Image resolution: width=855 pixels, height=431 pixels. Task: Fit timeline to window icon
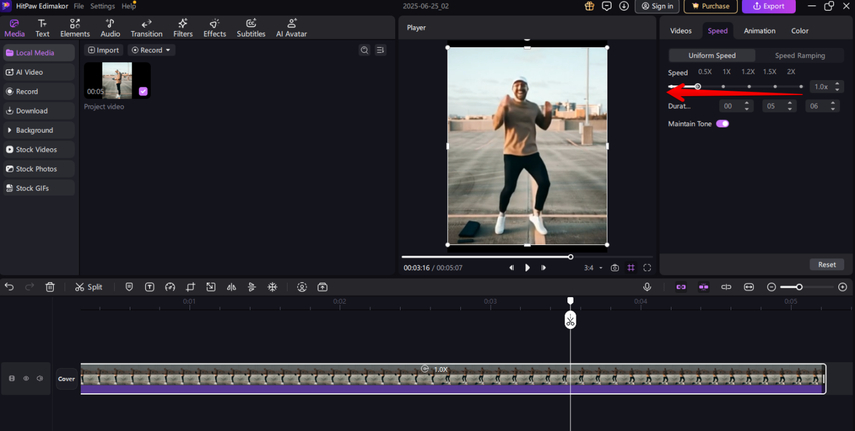749,287
